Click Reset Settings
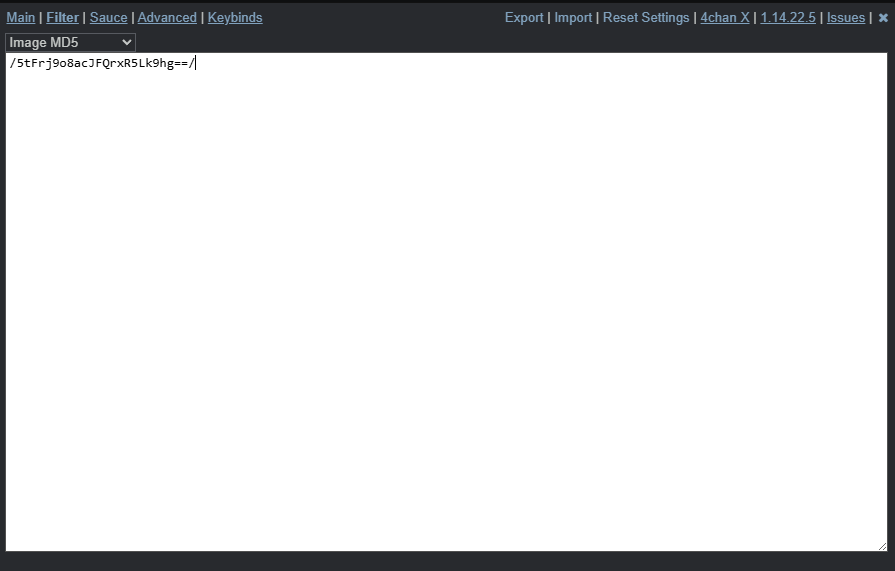 (646, 18)
